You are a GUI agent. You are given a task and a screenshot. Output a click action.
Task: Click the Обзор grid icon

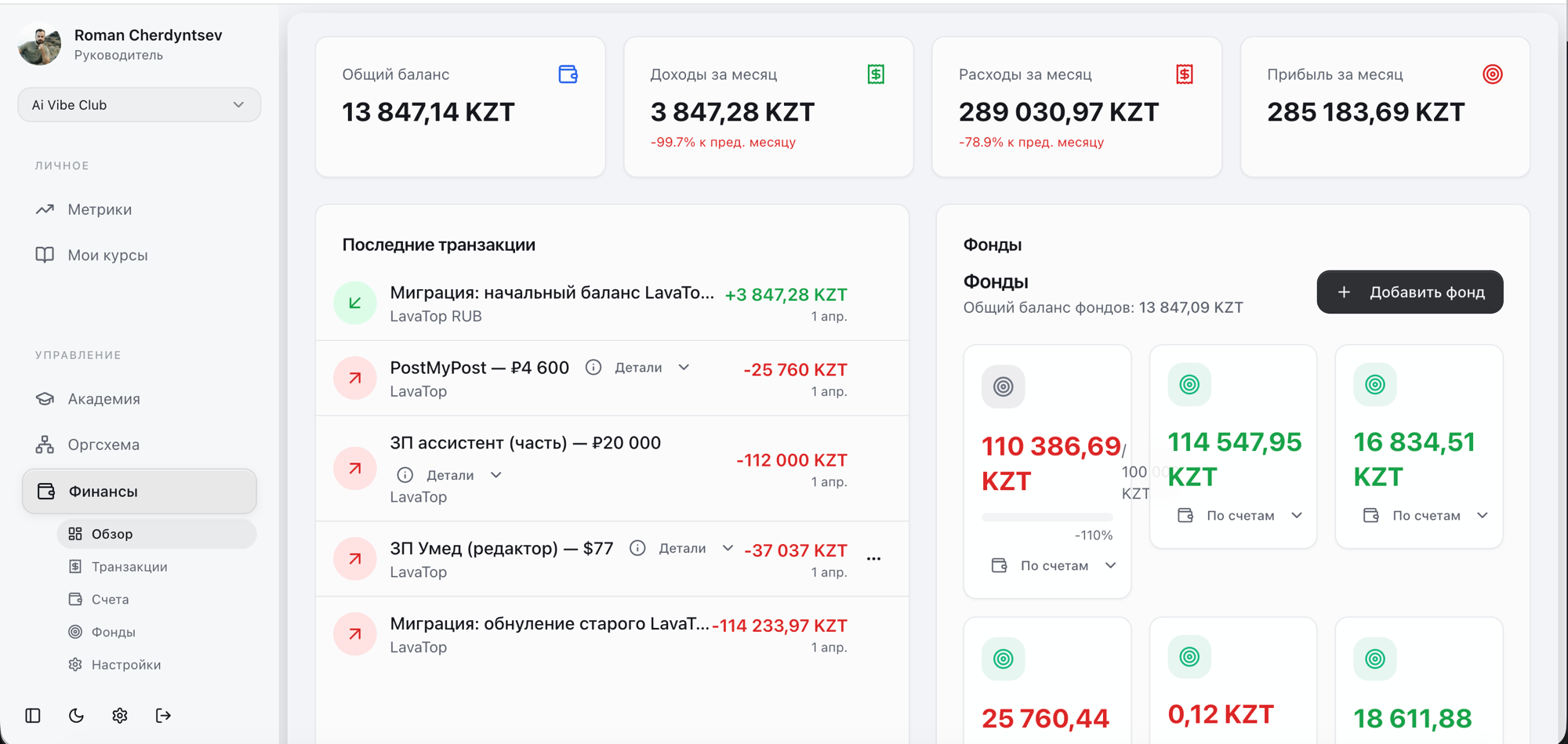coord(75,534)
